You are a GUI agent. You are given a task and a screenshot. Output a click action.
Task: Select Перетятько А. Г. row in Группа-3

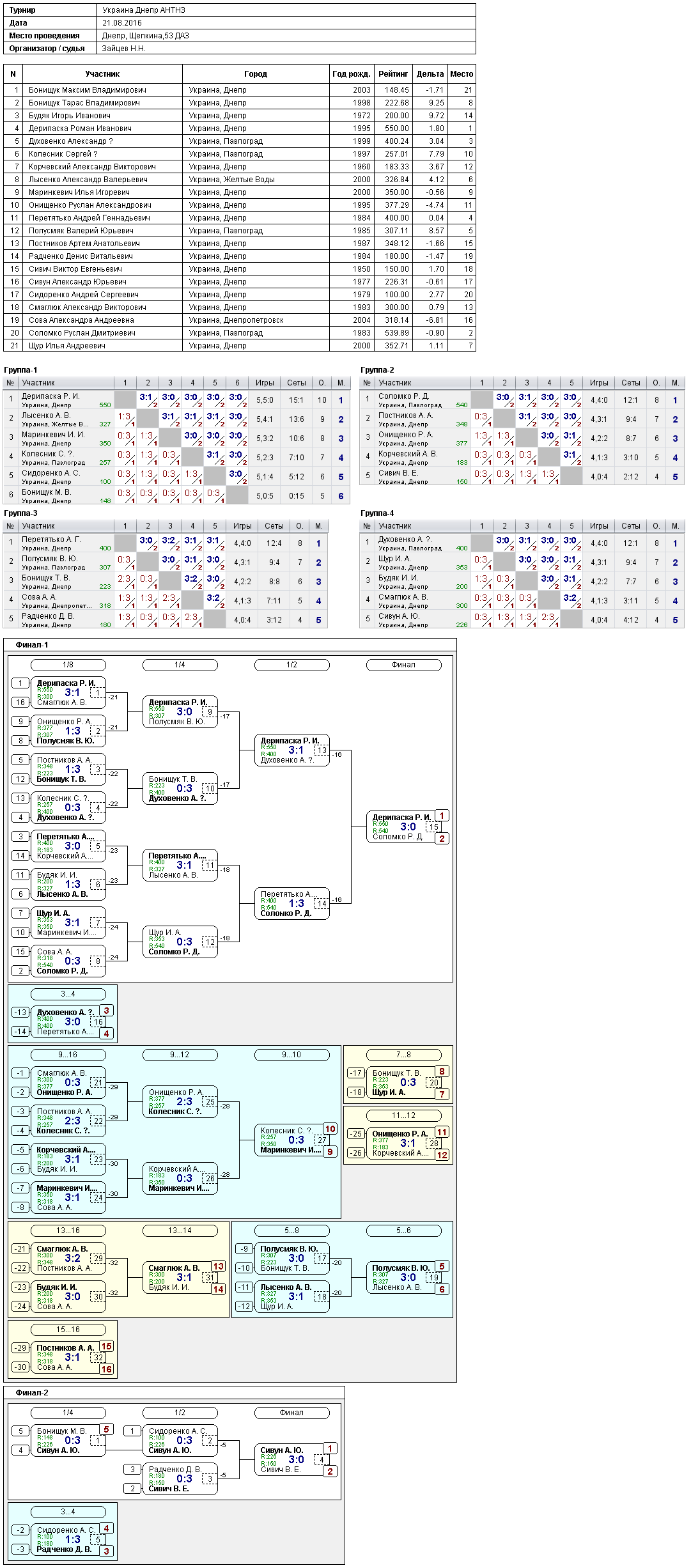coord(166,543)
